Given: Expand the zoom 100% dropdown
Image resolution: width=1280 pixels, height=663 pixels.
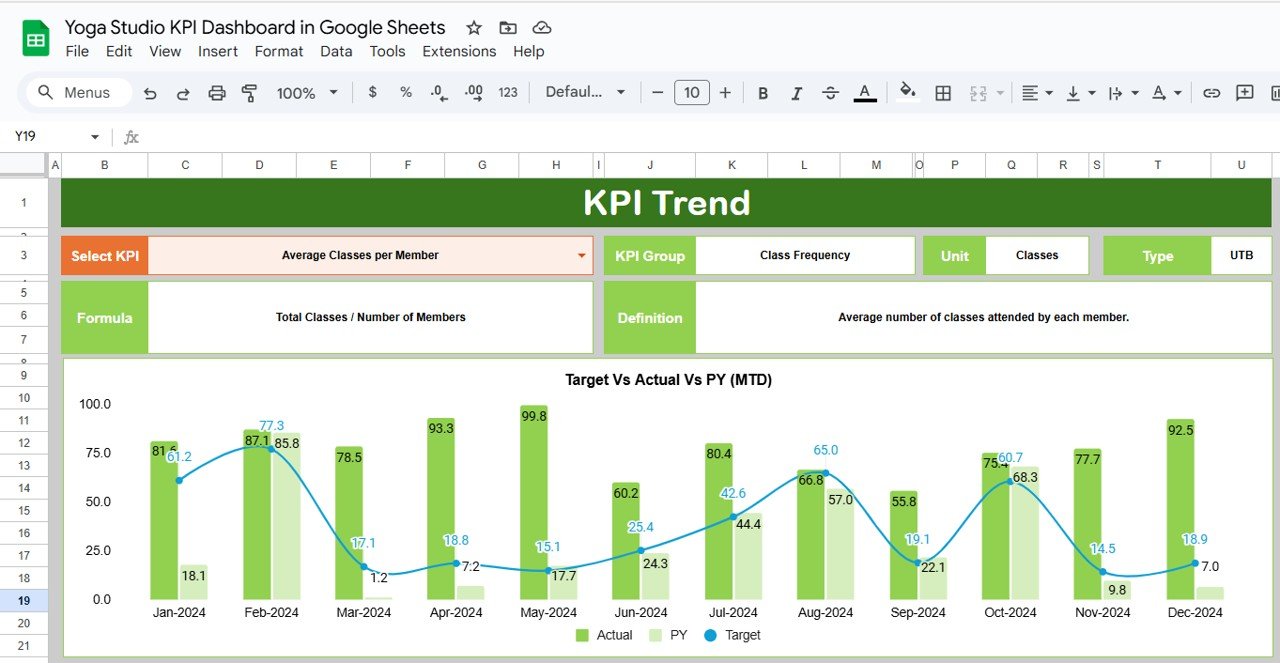Looking at the screenshot, I should pyautogui.click(x=307, y=93).
